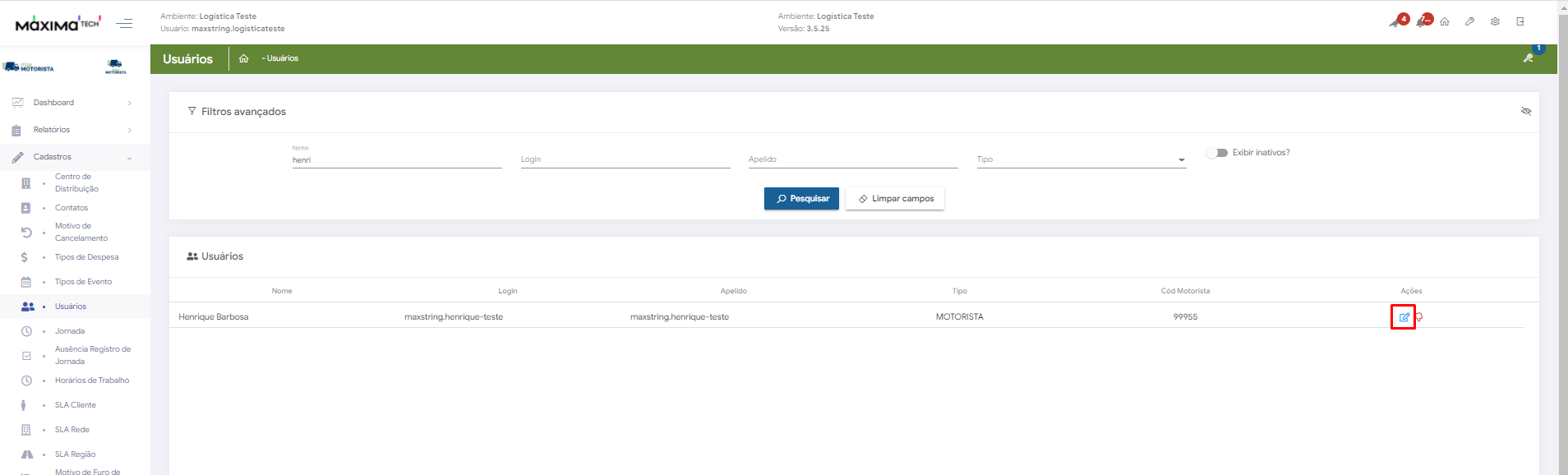Image resolution: width=1568 pixels, height=475 pixels.
Task: Open Horários de Trabalho
Action: tap(92, 380)
